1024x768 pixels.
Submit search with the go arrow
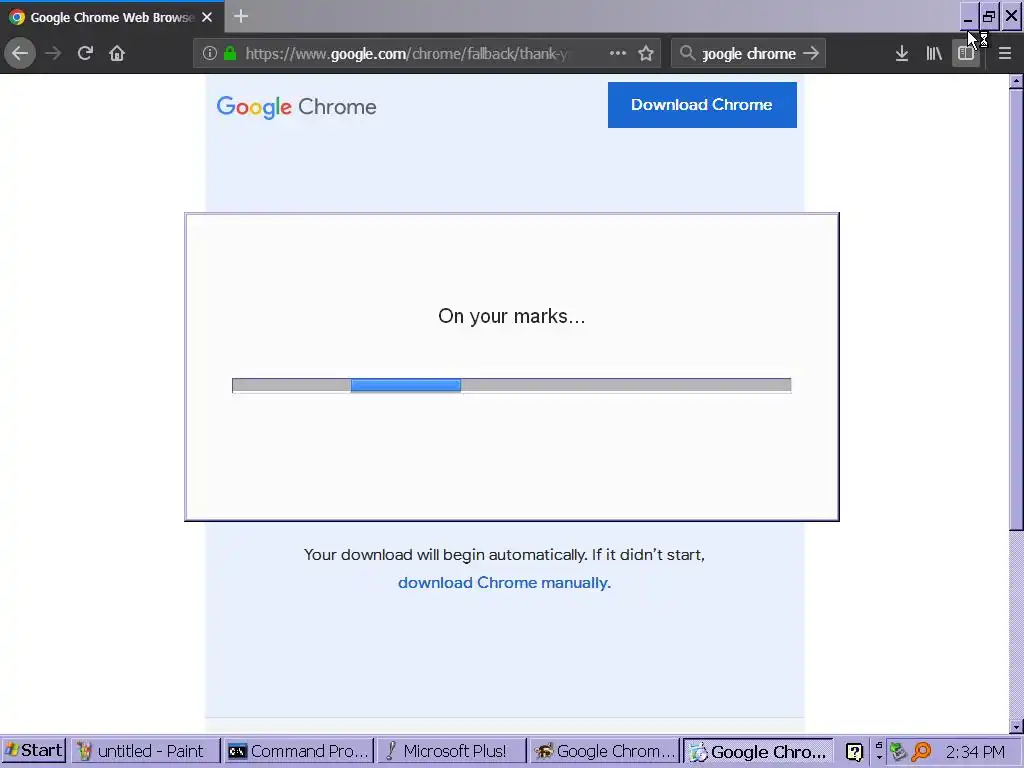(811, 53)
